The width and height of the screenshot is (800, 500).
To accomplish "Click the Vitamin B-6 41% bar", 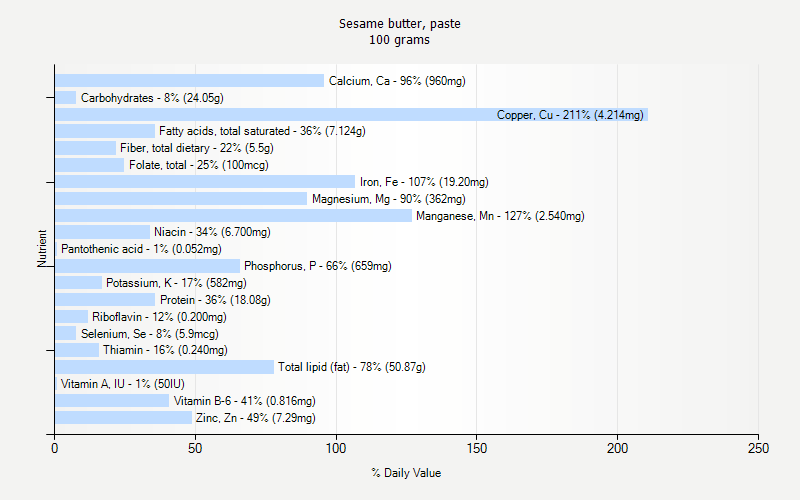I will tap(112, 401).
